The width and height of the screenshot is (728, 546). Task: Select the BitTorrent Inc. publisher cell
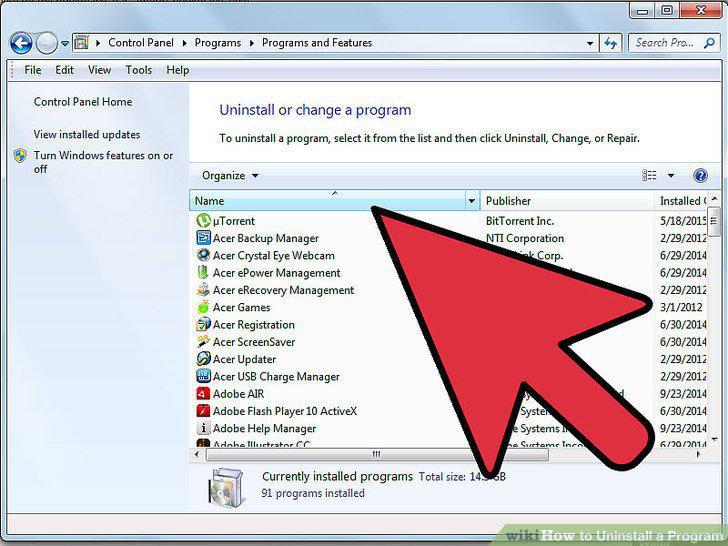click(520, 221)
